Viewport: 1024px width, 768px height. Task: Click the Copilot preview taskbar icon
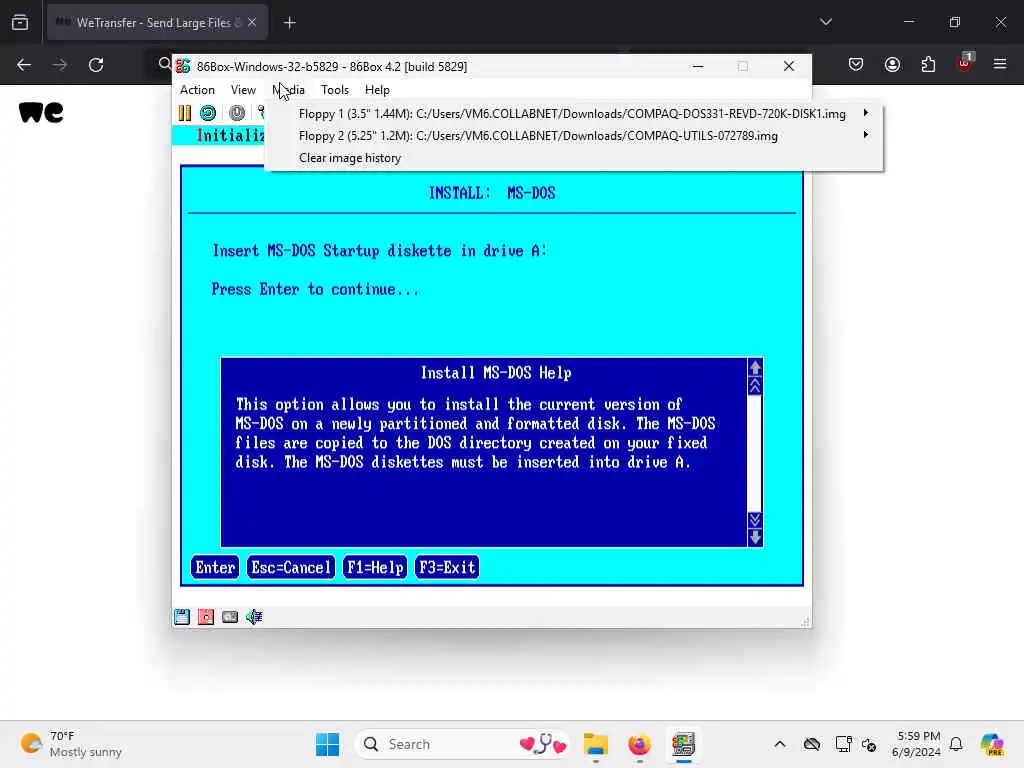click(992, 744)
